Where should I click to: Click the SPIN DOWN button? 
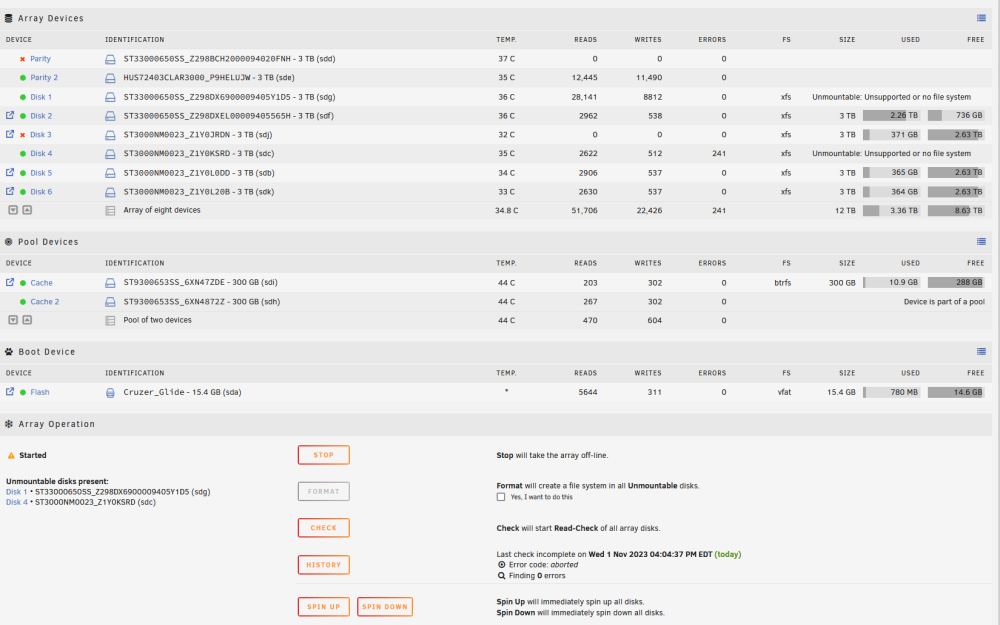point(385,607)
